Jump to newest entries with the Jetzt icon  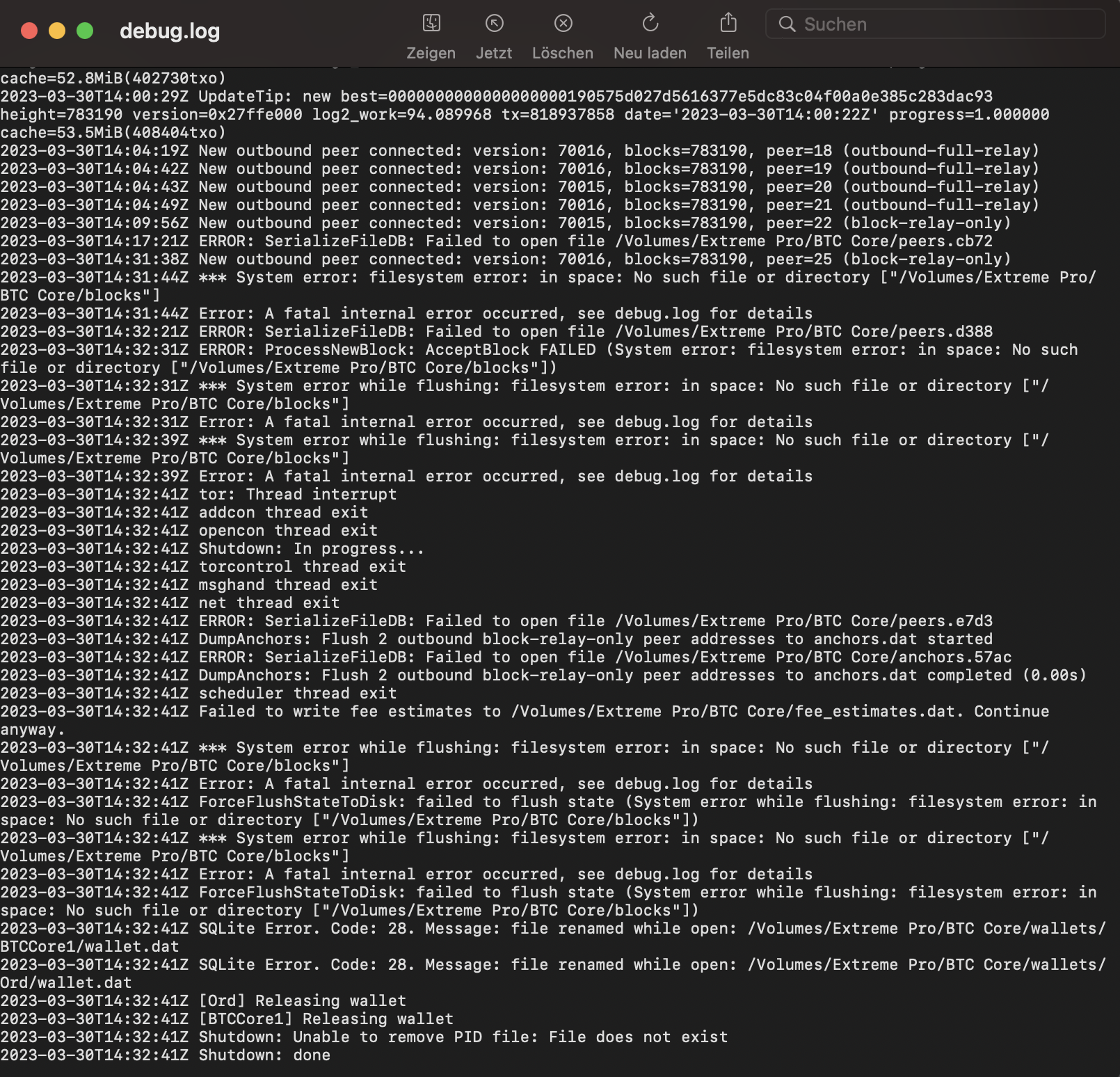click(494, 24)
